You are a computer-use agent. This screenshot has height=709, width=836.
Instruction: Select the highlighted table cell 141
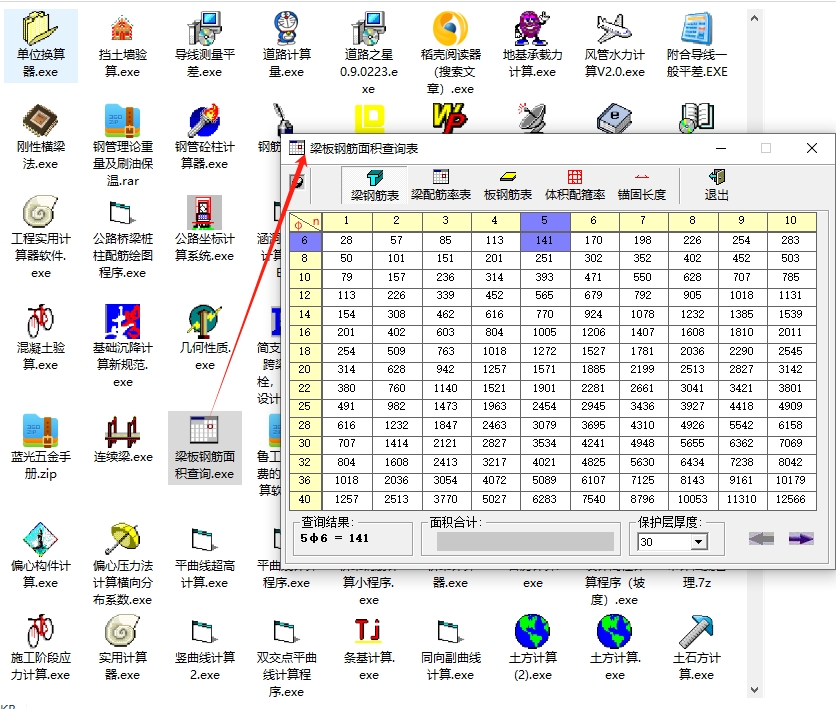coord(545,240)
